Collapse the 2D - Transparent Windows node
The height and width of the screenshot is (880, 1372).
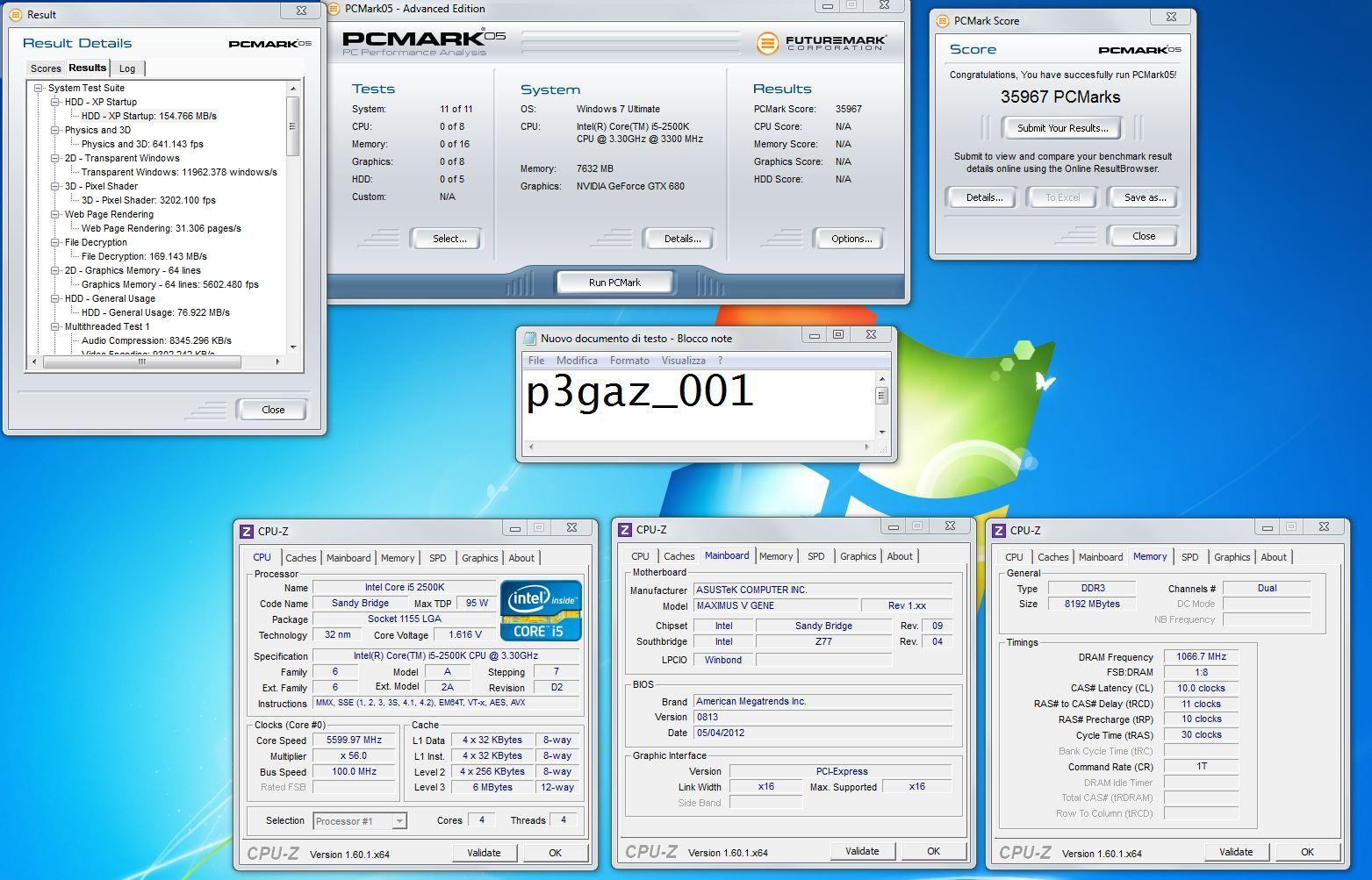55,158
